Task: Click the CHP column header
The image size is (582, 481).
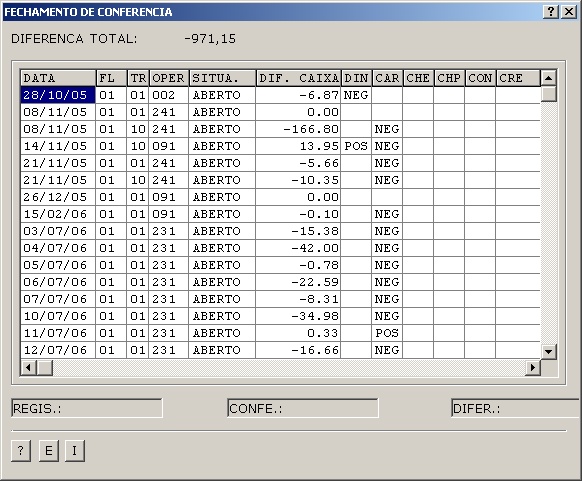Action: [x=449, y=78]
